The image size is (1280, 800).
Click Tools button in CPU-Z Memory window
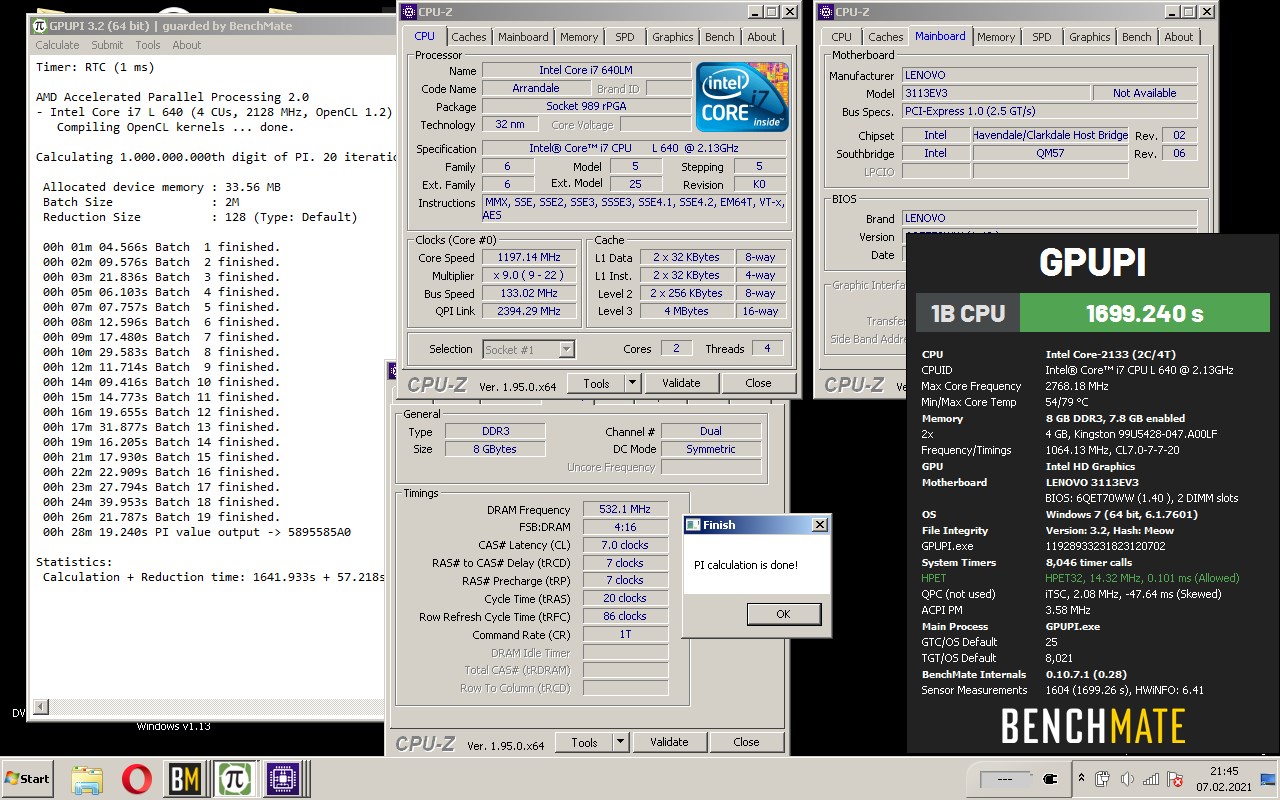point(584,742)
